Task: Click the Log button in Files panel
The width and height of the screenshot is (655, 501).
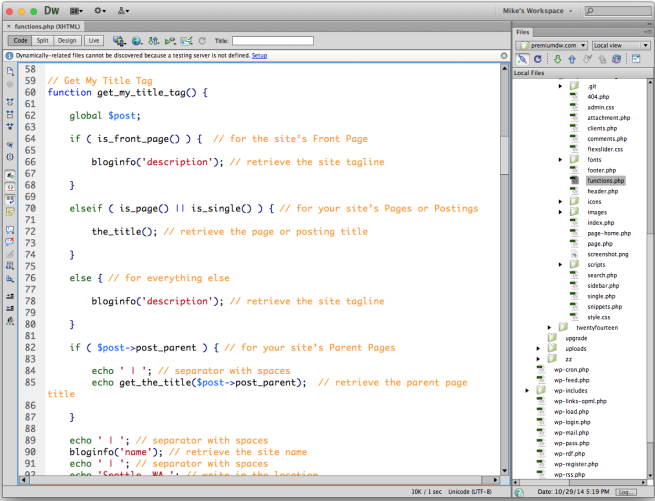Action: (x=625, y=492)
